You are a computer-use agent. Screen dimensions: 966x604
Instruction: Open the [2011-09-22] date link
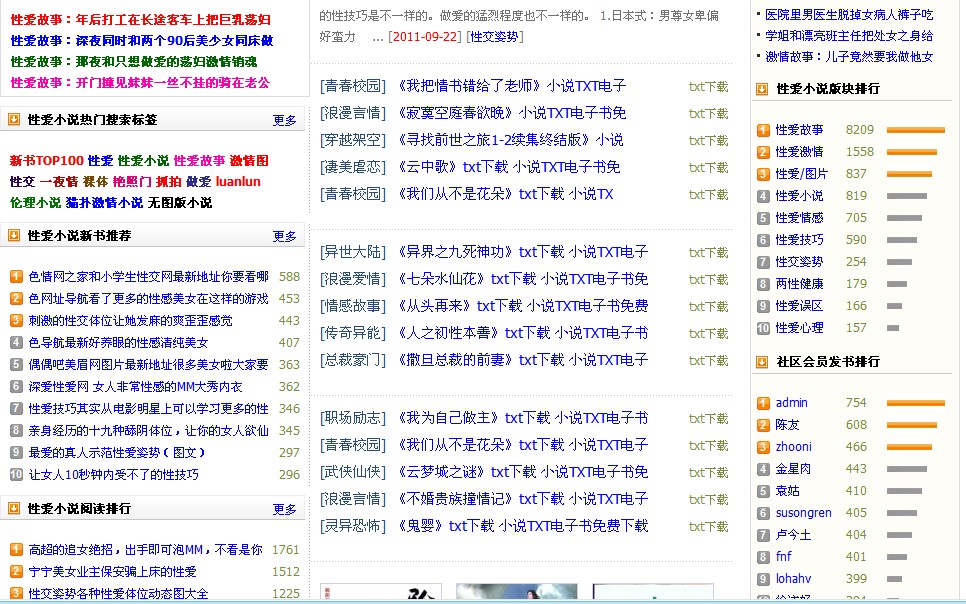[424, 36]
